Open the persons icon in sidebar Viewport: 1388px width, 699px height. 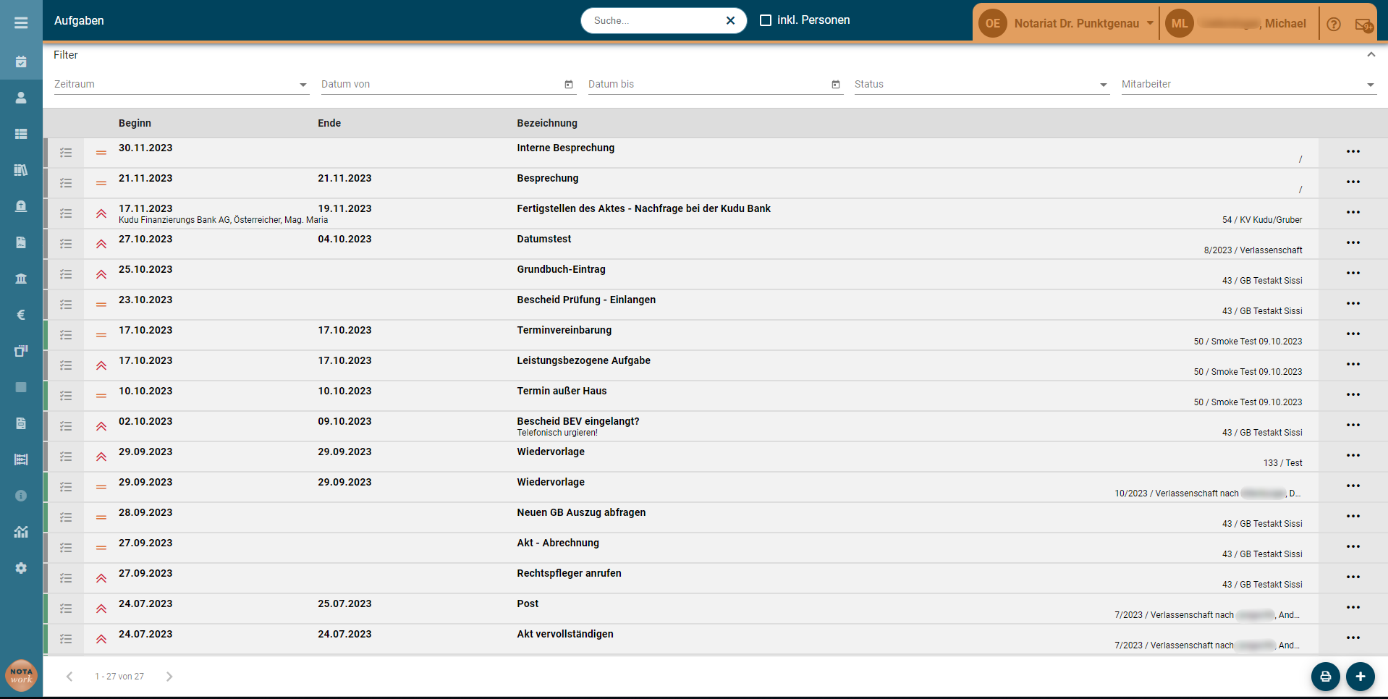[x=21, y=97]
